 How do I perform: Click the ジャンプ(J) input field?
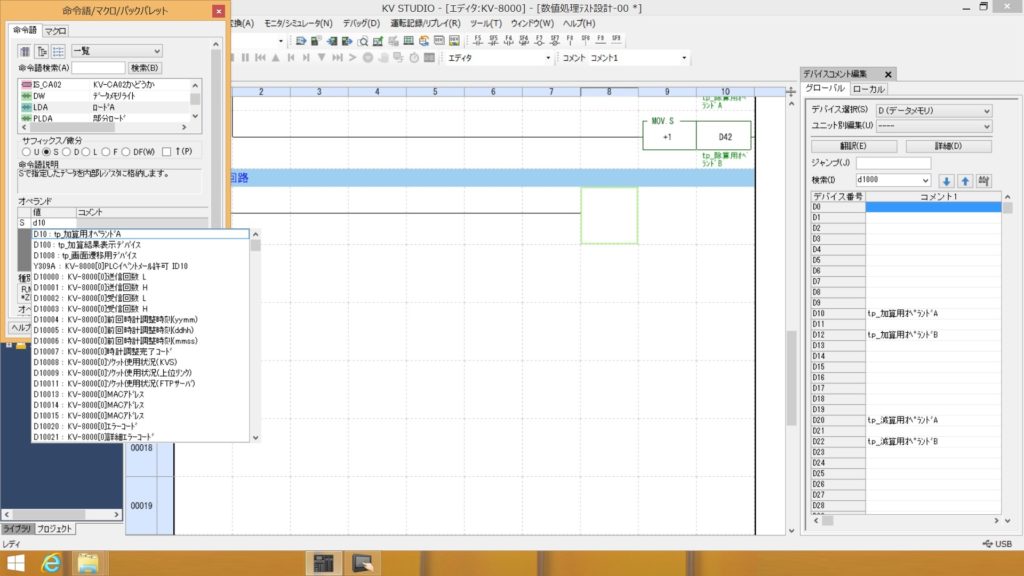(x=893, y=163)
